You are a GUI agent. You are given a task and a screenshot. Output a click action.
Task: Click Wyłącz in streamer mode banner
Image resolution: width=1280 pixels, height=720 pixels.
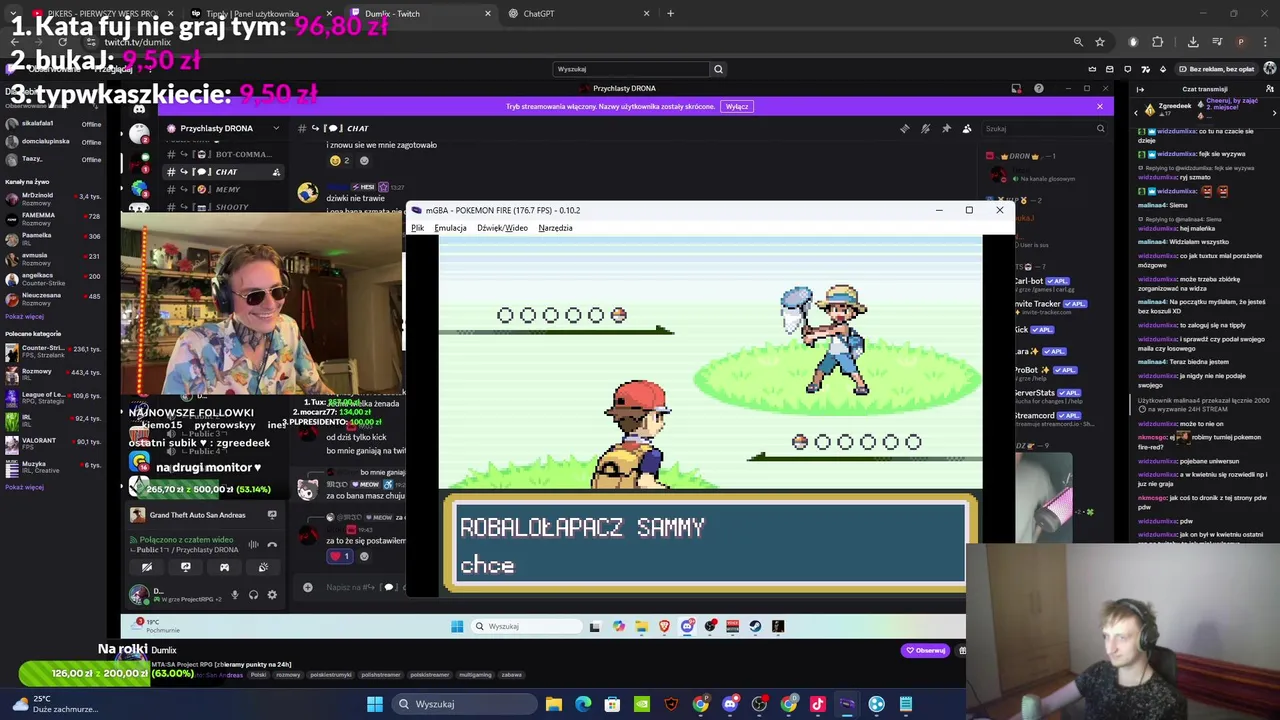(737, 106)
